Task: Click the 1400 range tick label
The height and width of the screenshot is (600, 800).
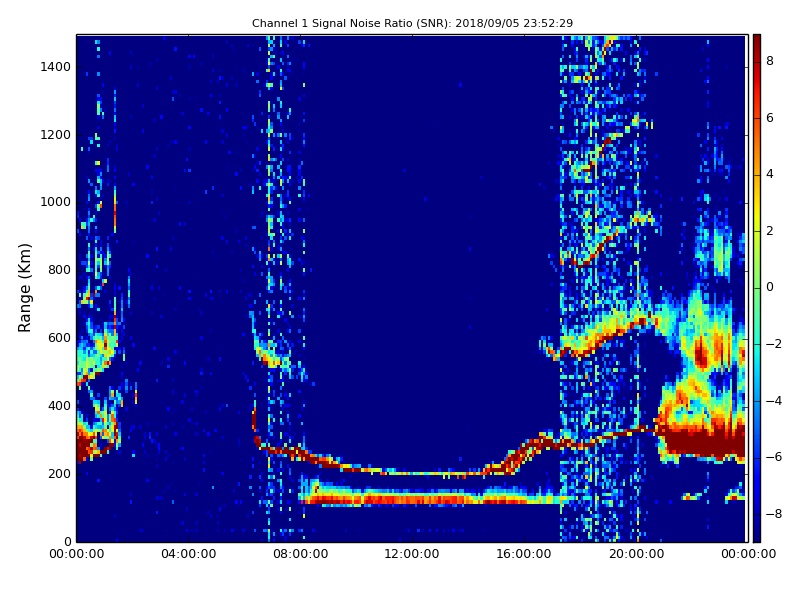Action: click(x=56, y=67)
